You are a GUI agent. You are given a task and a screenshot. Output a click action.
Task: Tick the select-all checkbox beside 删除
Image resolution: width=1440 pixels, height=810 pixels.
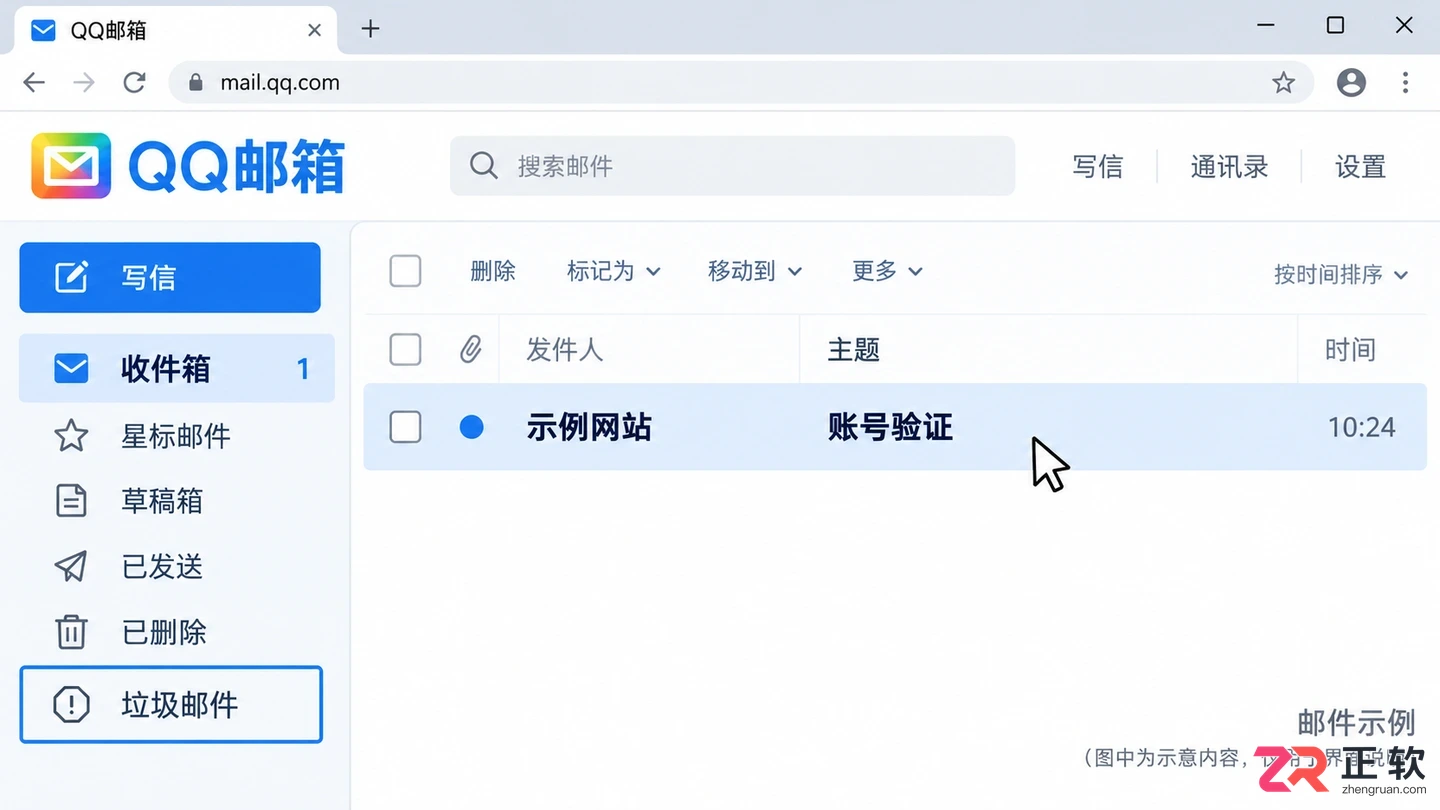click(x=405, y=271)
